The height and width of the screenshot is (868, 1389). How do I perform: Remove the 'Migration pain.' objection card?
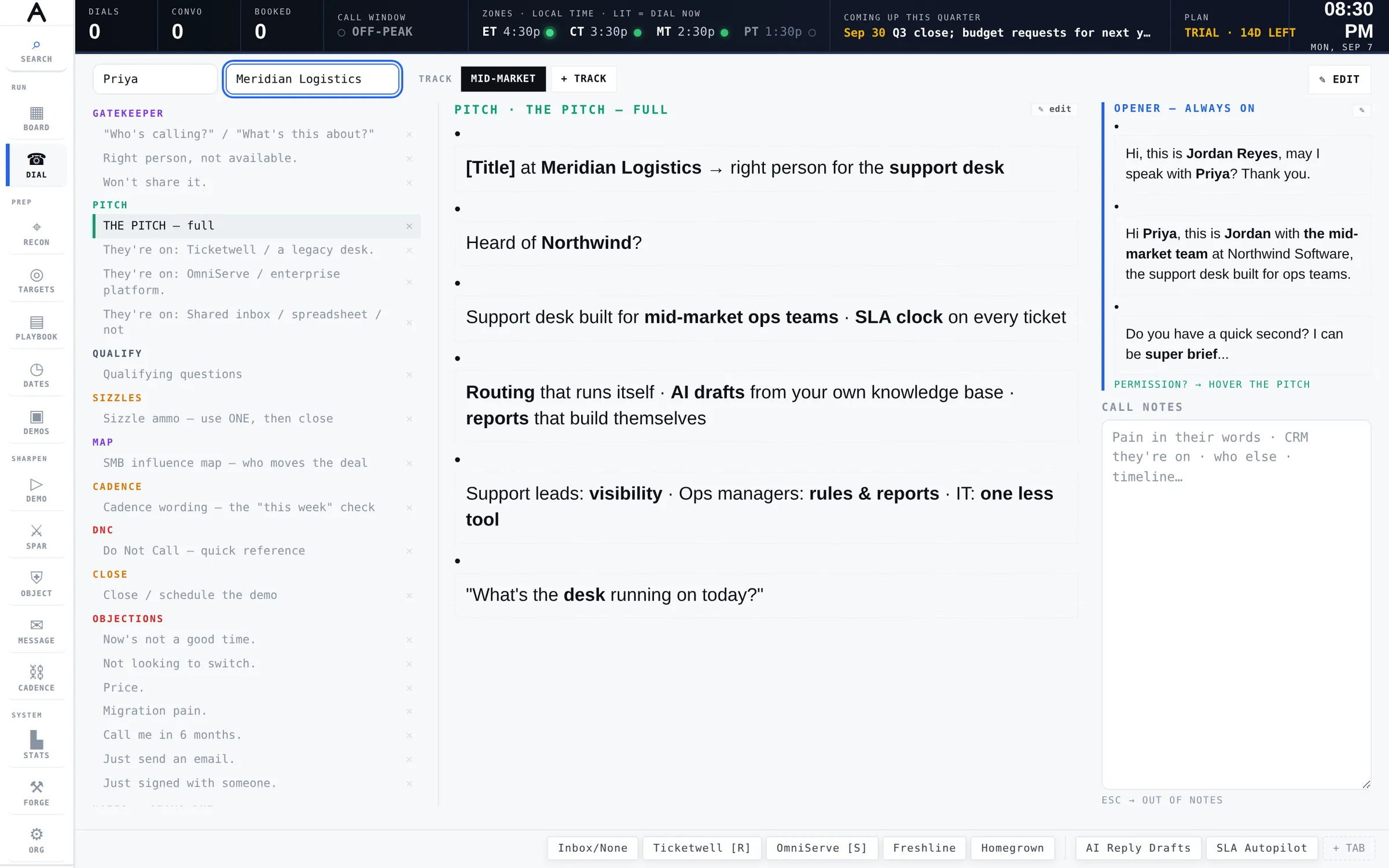(409, 711)
